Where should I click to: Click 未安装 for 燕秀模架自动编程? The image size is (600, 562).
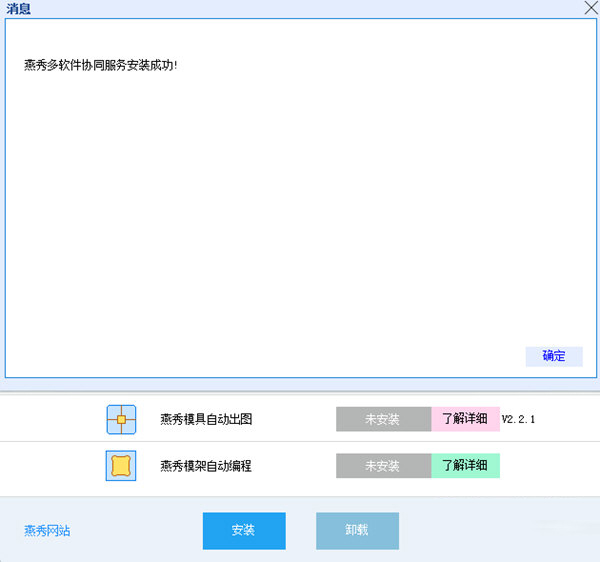(383, 466)
